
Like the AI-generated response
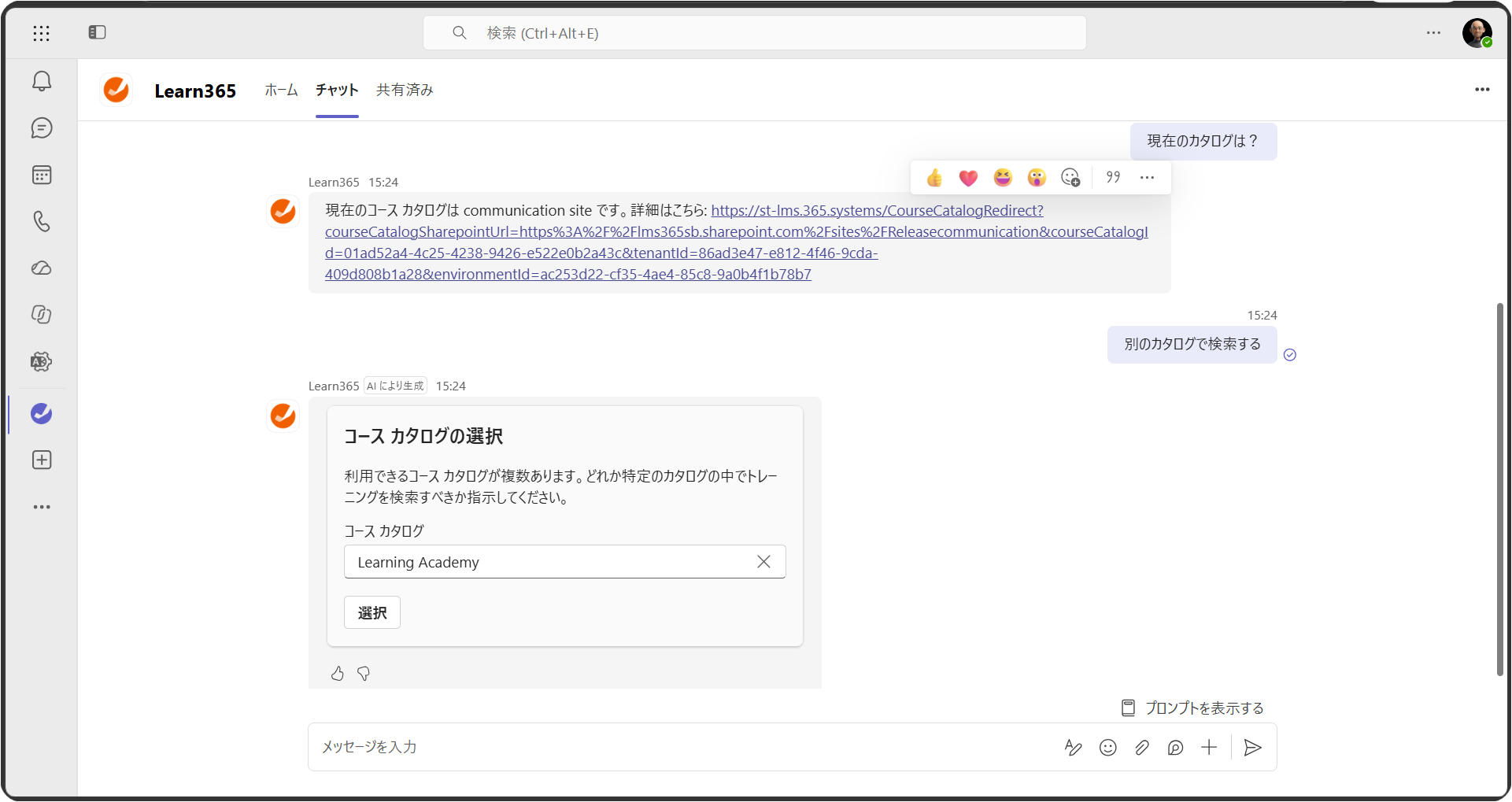(338, 674)
